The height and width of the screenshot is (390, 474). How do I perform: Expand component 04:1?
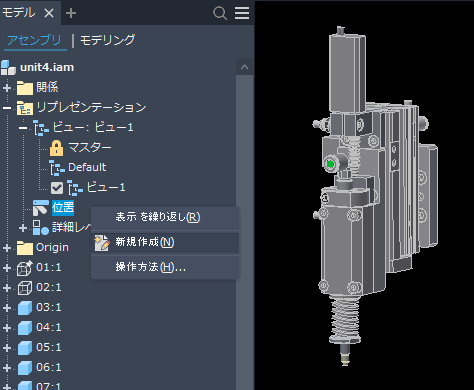tap(7, 328)
